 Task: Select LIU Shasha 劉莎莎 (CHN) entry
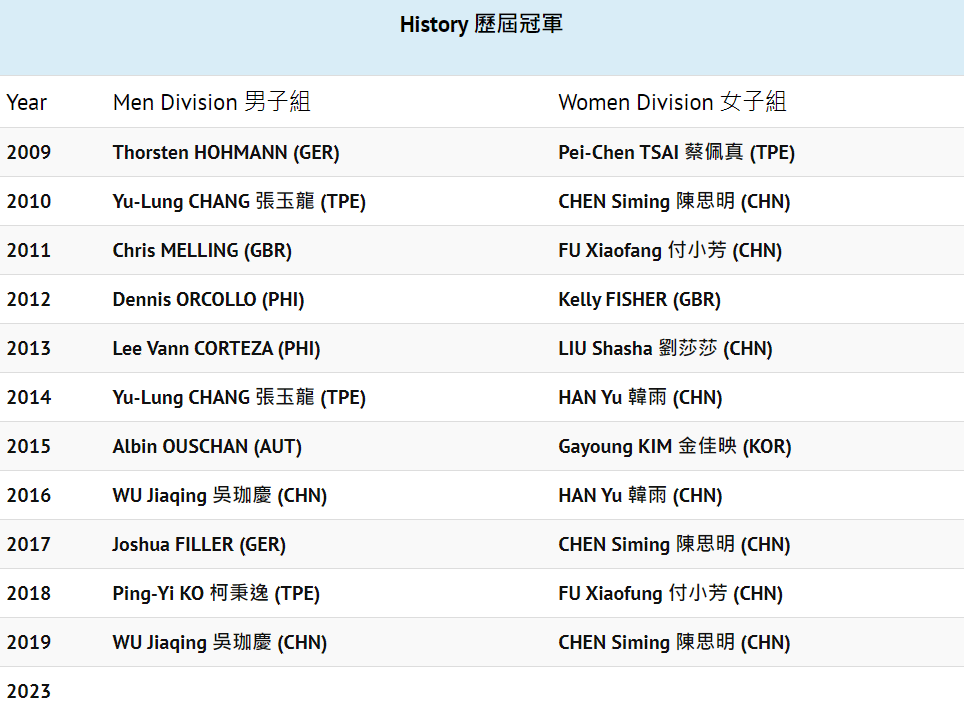click(665, 349)
